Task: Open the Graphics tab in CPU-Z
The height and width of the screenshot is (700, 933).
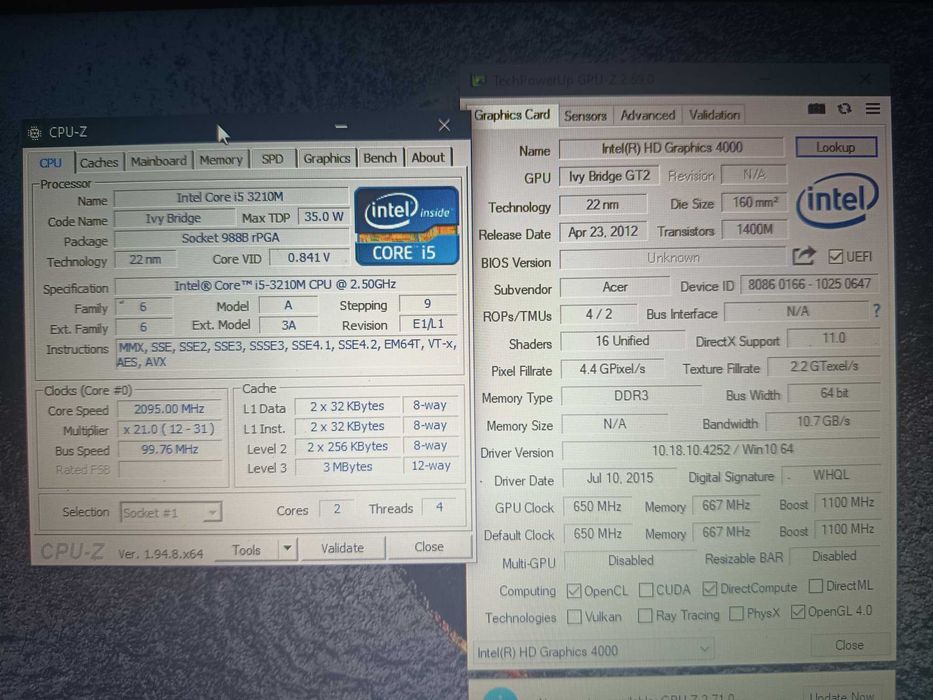Action: pyautogui.click(x=327, y=158)
